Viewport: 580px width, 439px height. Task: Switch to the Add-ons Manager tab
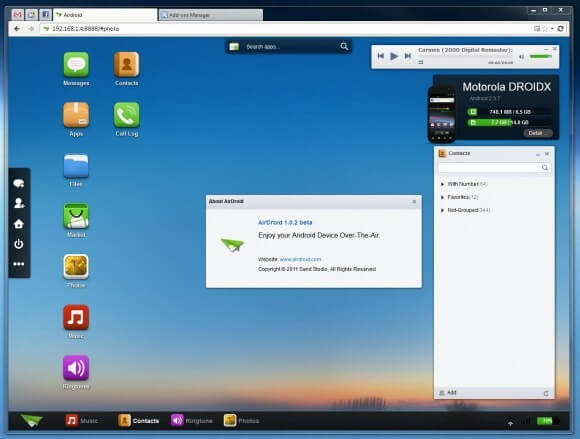click(211, 15)
